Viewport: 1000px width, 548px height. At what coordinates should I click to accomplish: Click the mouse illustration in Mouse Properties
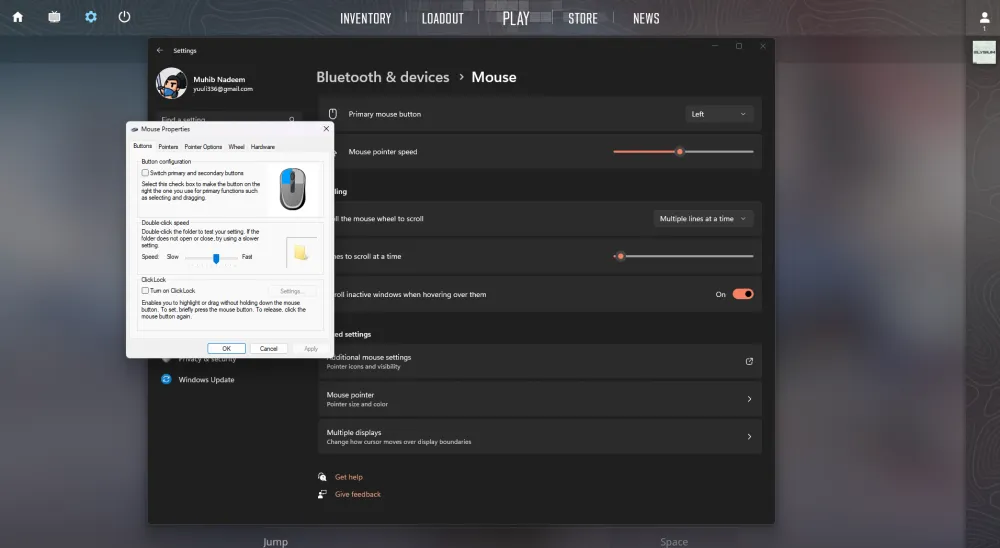[293, 189]
